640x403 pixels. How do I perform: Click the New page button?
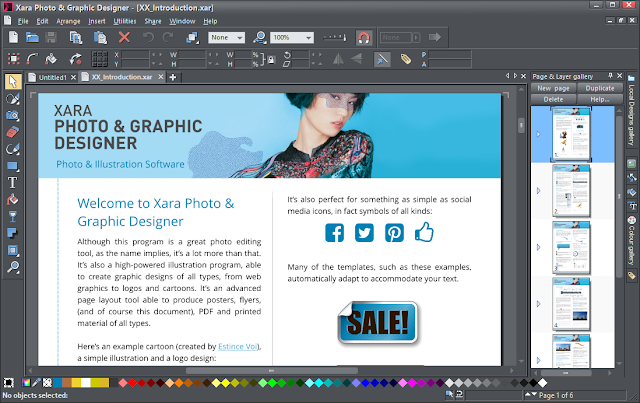553,88
